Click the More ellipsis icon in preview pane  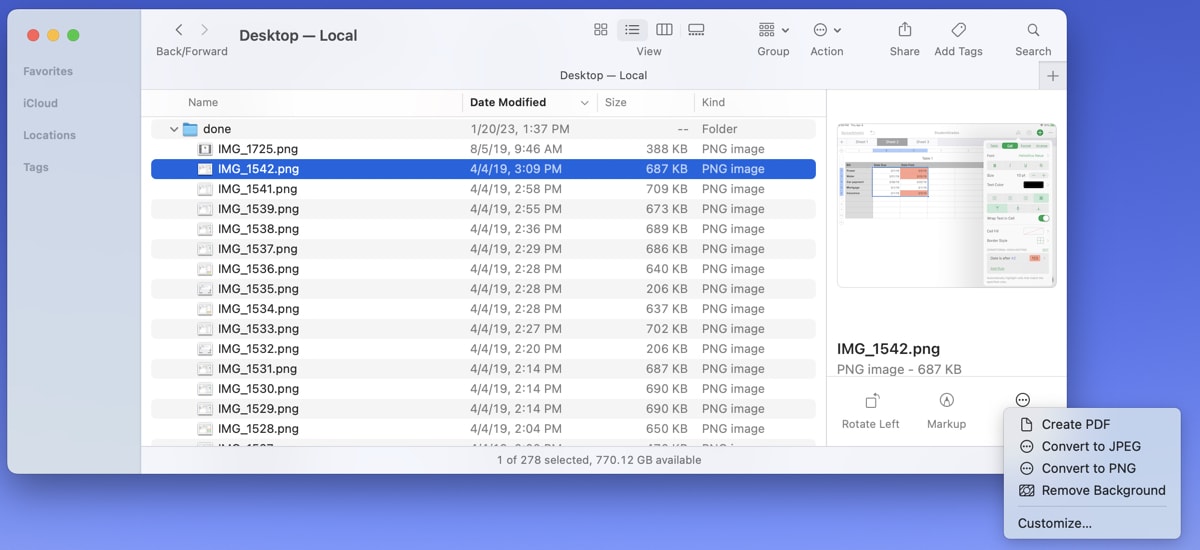(1022, 400)
